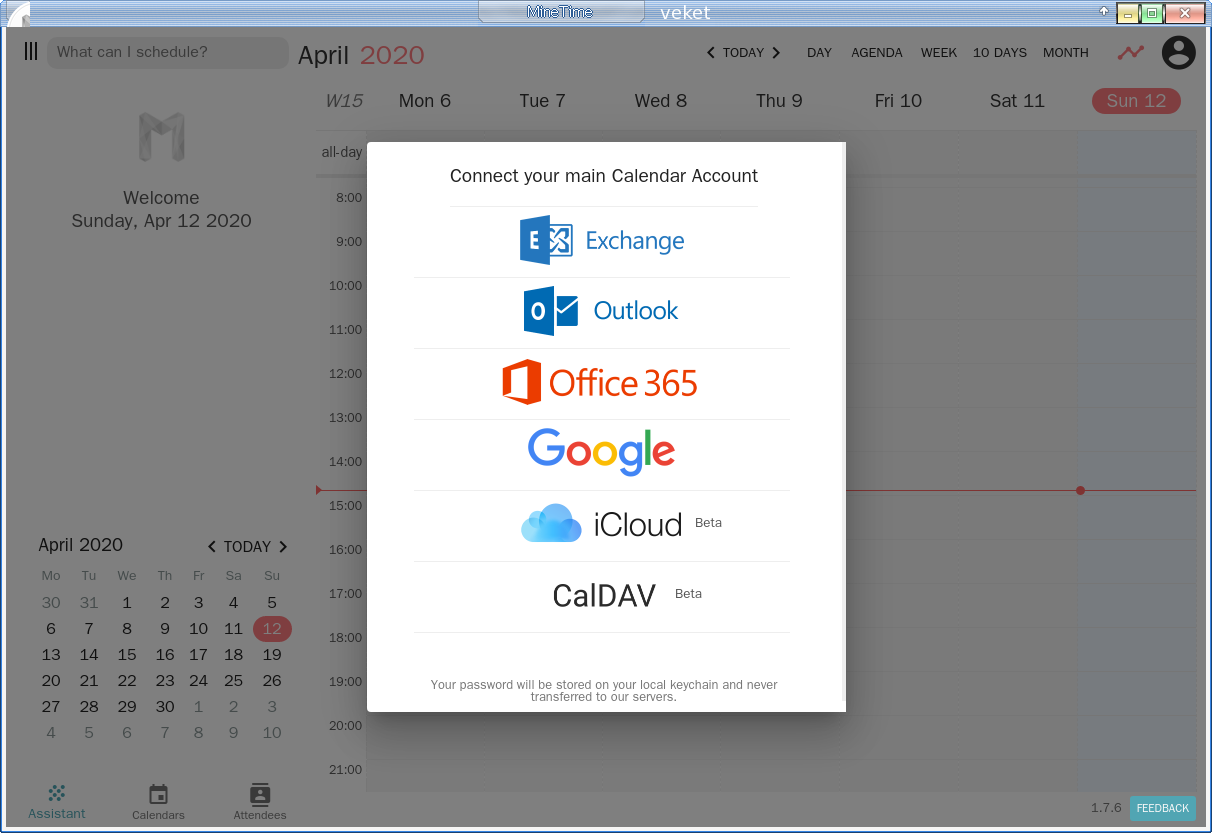Select the Tue 7 column header
Image resolution: width=1212 pixels, height=833 pixels.
543,101
